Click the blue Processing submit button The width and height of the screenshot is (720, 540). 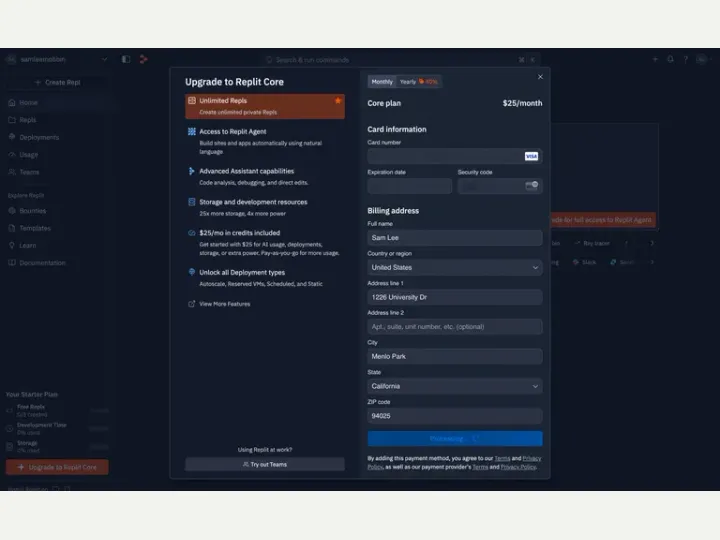[455, 439]
